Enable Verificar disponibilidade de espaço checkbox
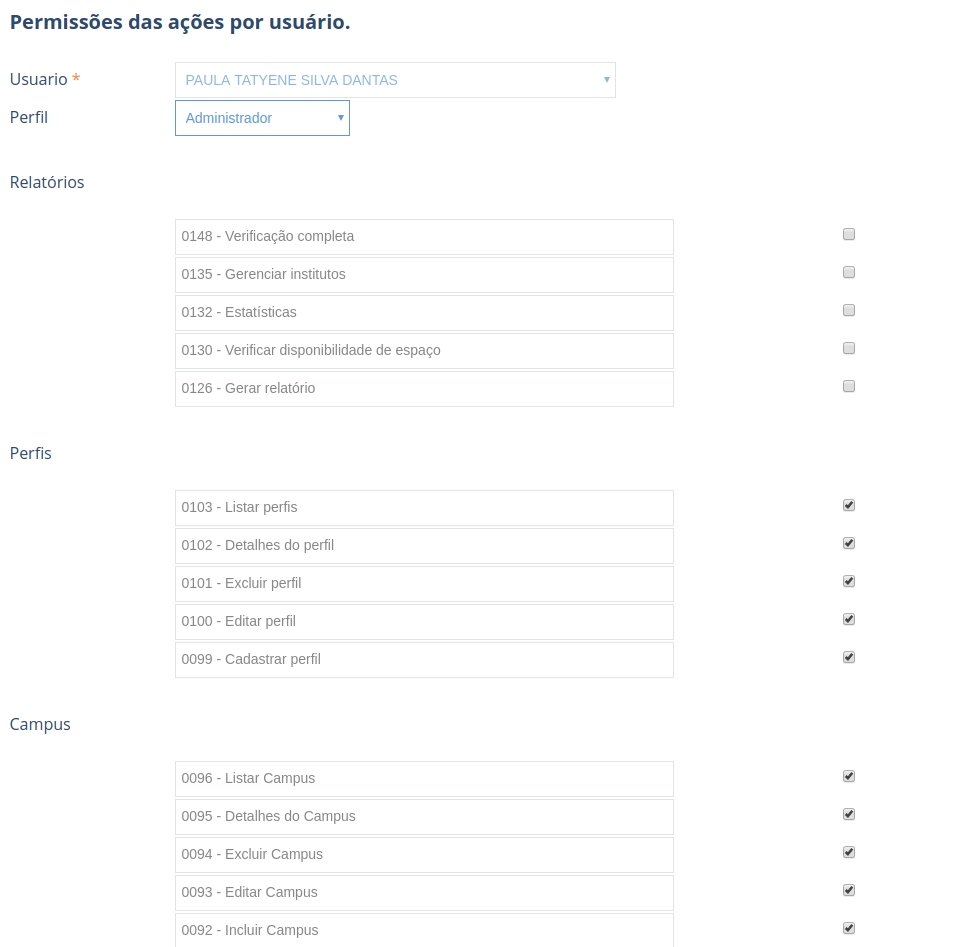 tap(849, 348)
